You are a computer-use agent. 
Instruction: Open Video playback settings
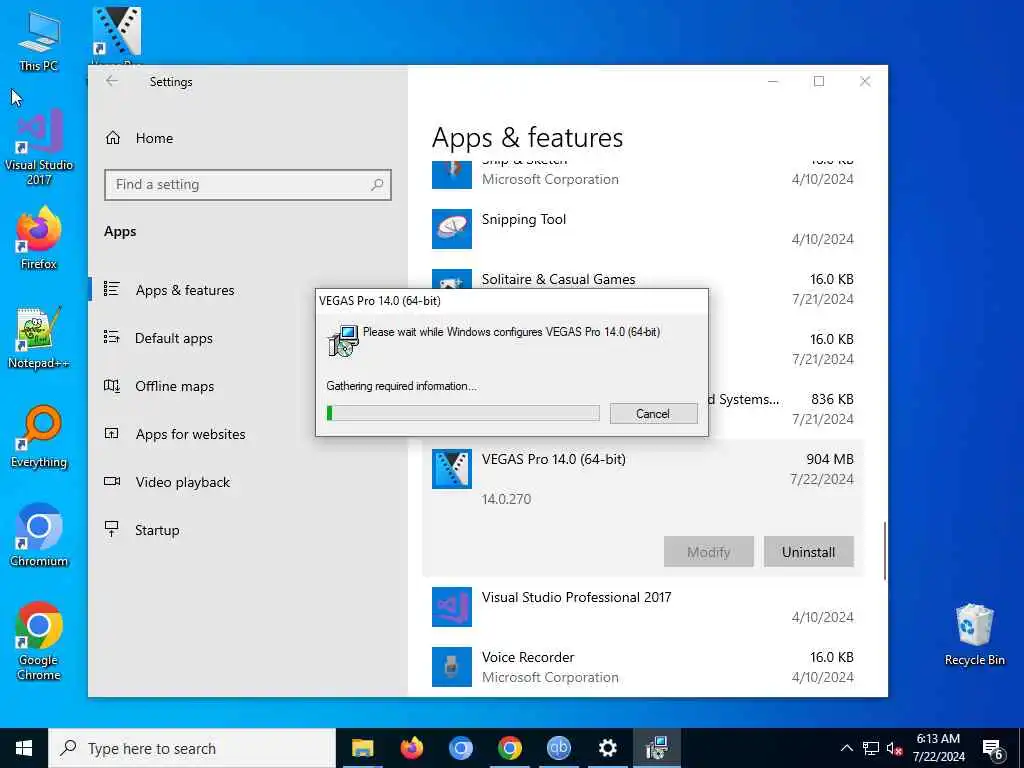[182, 482]
